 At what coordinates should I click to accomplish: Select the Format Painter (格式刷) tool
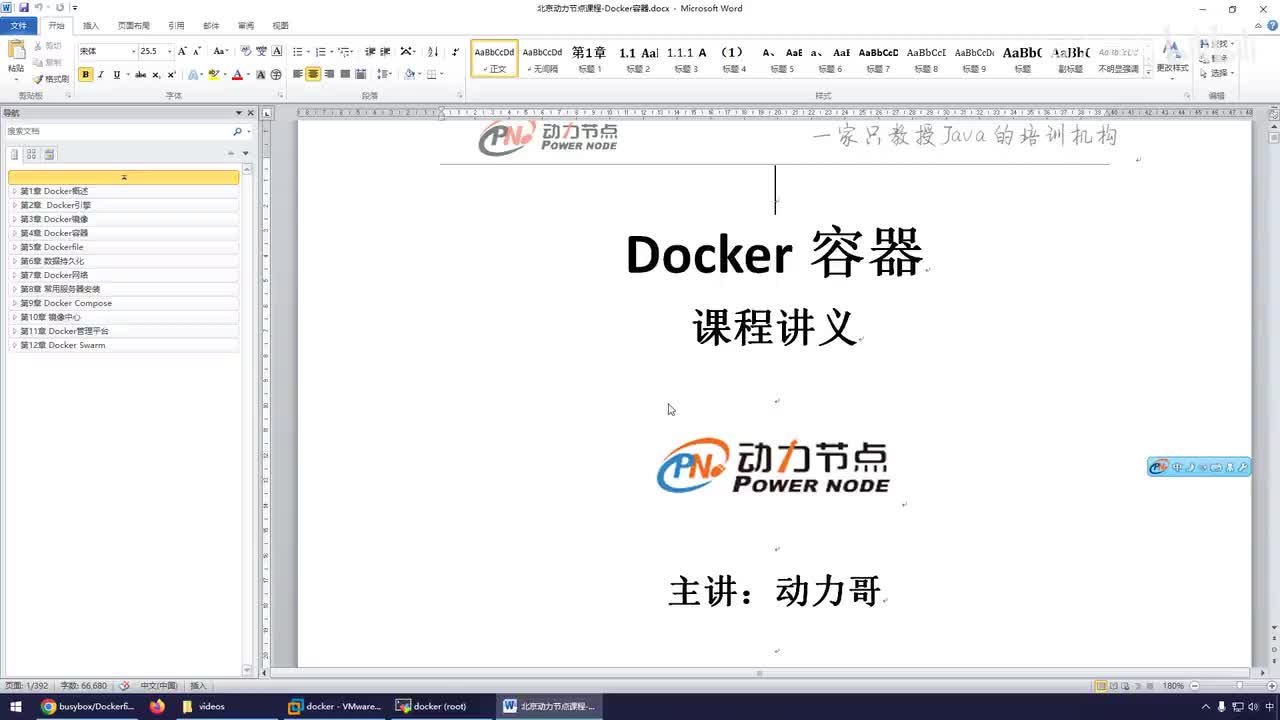coord(51,79)
